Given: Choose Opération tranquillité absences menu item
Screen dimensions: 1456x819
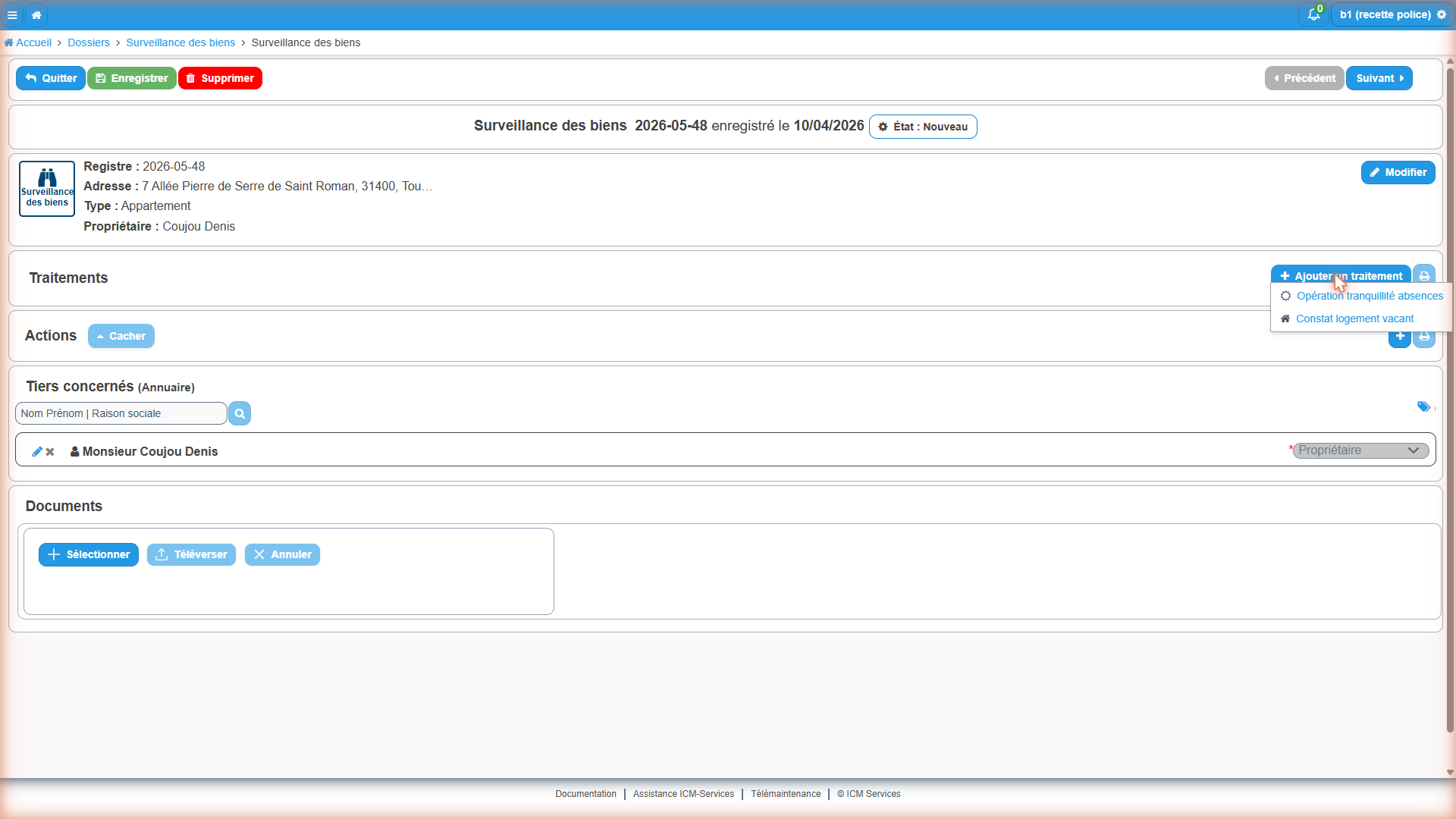Looking at the screenshot, I should click(x=1362, y=296).
